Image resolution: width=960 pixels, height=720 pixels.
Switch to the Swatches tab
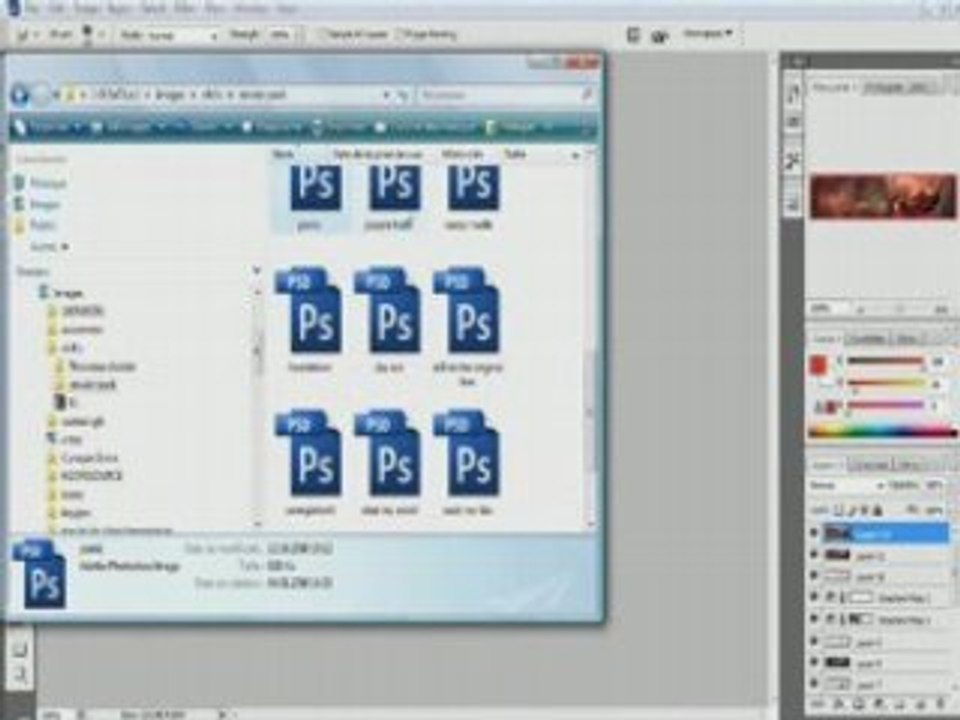867,339
